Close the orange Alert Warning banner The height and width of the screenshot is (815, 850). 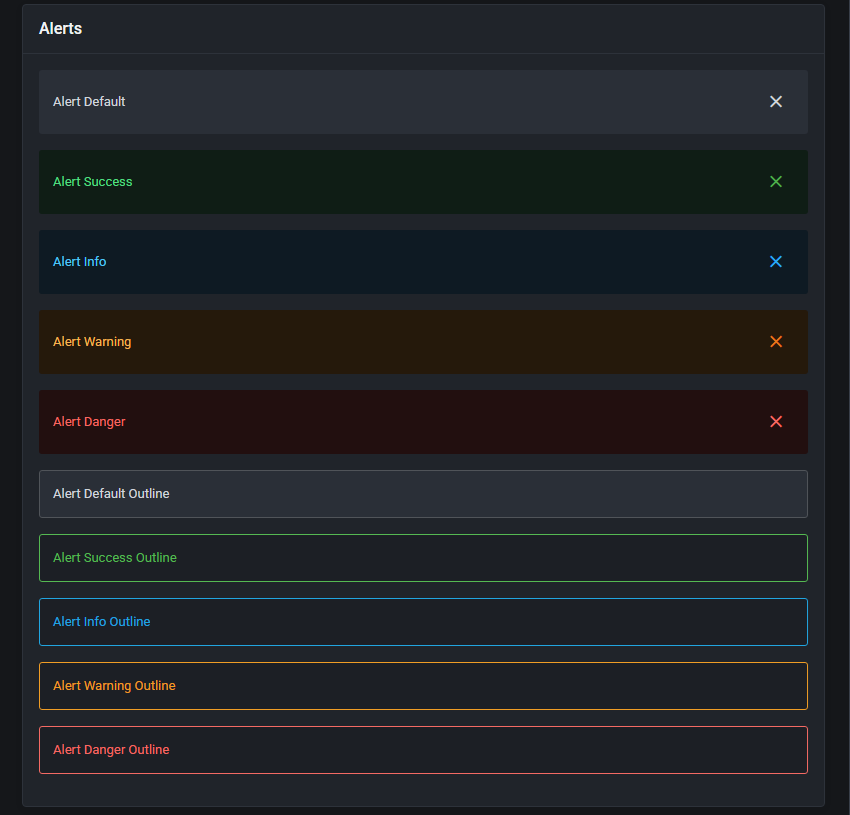point(776,342)
